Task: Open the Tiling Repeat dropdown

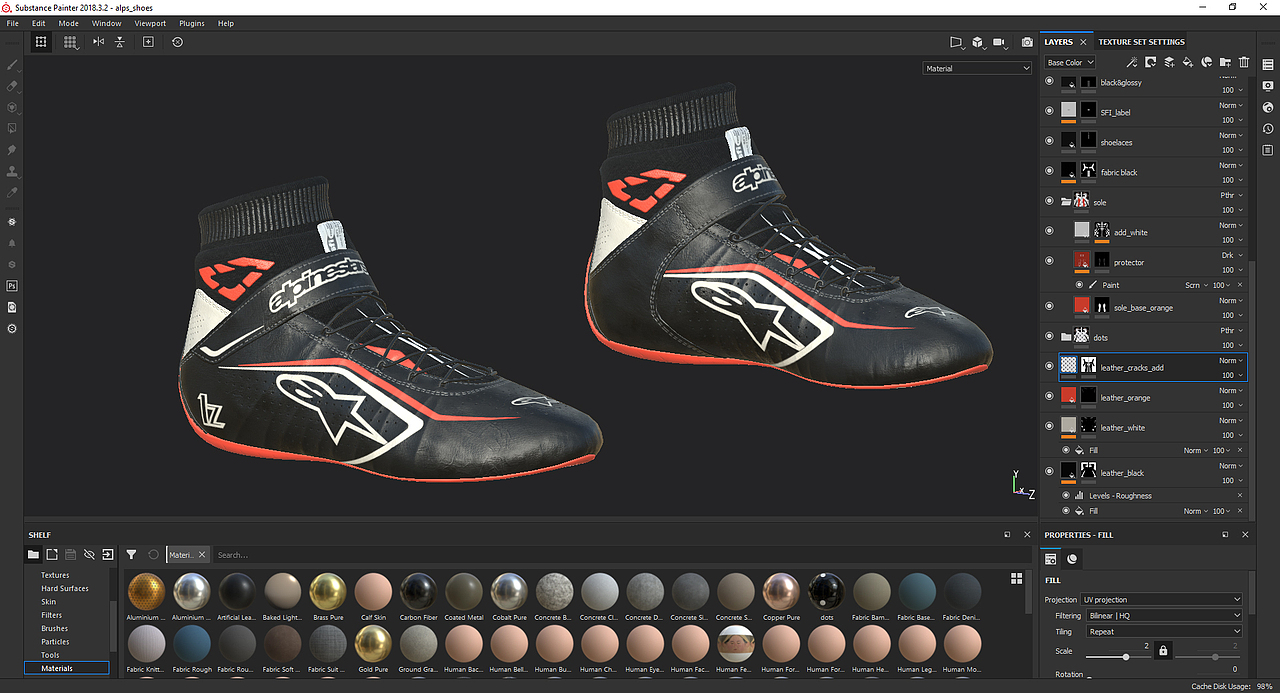Action: [1164, 632]
